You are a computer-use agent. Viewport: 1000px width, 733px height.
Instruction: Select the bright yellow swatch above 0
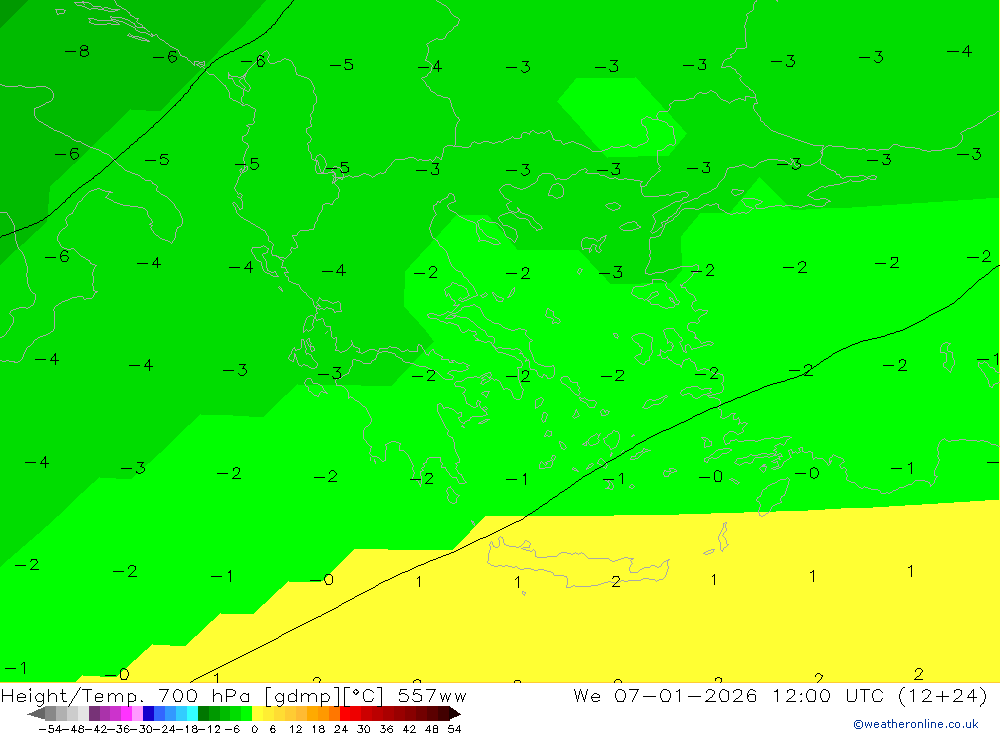point(258,714)
